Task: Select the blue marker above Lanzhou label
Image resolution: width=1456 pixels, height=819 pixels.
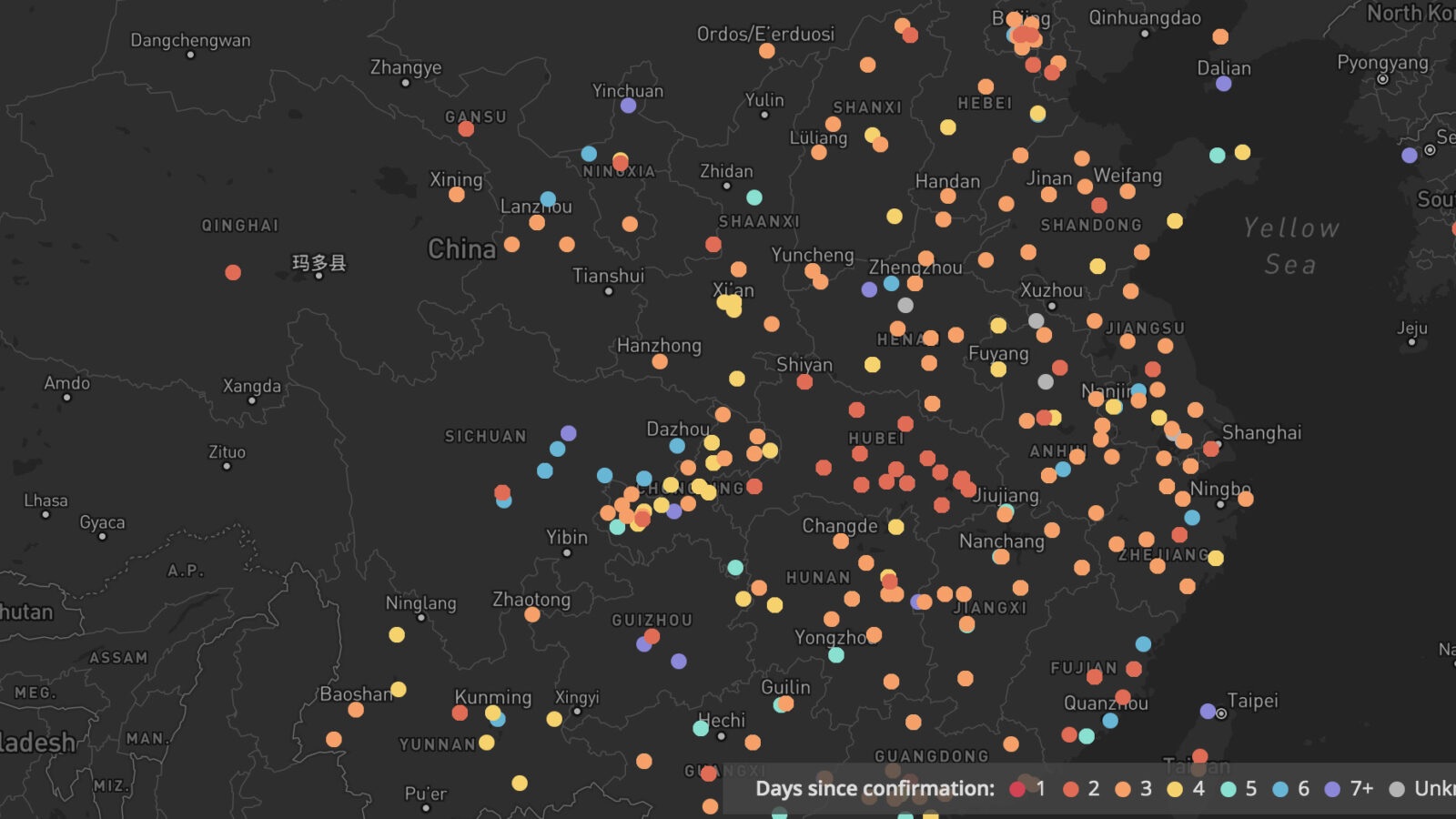Action: coord(548,198)
